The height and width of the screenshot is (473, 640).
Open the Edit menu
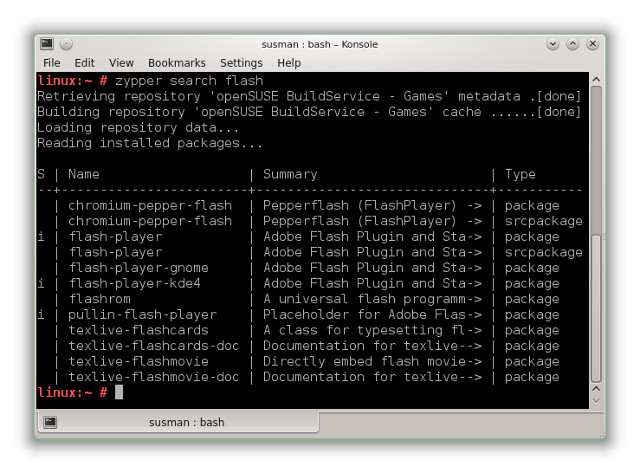tap(84, 63)
